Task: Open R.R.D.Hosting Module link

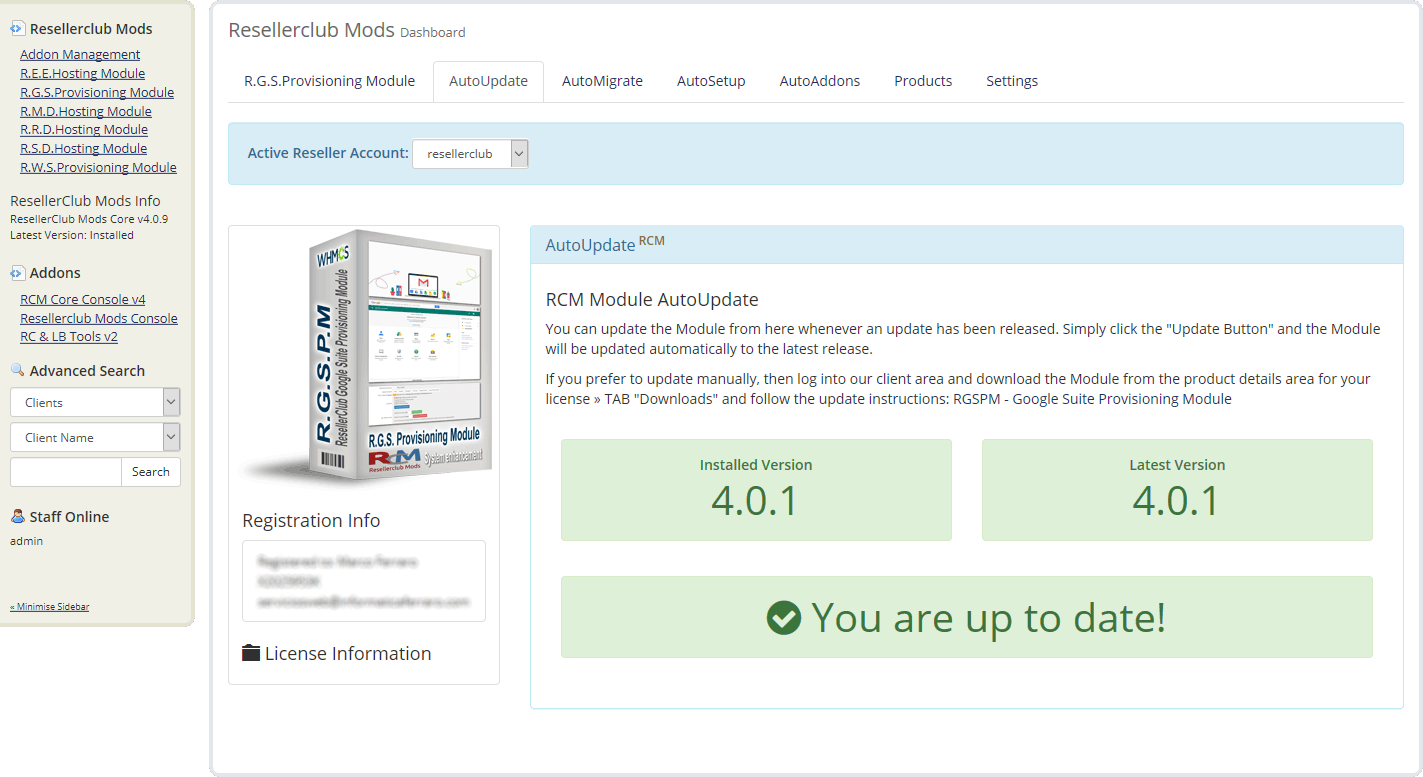Action: tap(84, 129)
